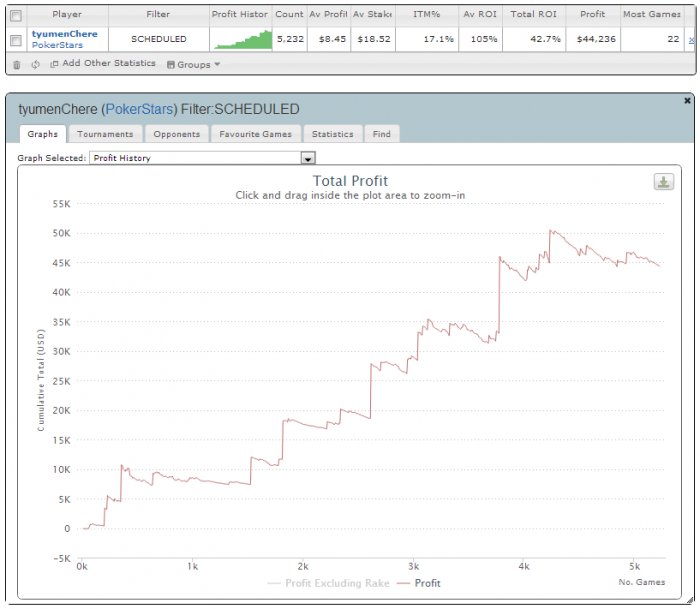Check the tyumenChere row checkbox
Image resolution: width=700 pixels, height=609 pixels.
[x=16, y=41]
